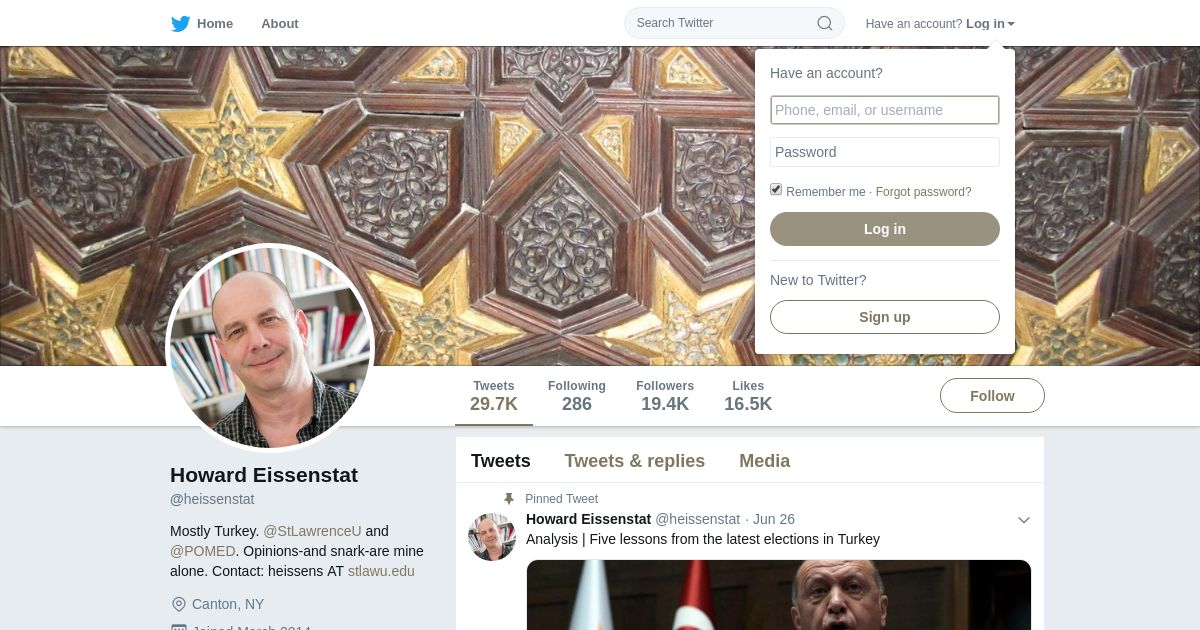The width and height of the screenshot is (1200, 630).
Task: Click the Log in button
Action: click(x=885, y=229)
